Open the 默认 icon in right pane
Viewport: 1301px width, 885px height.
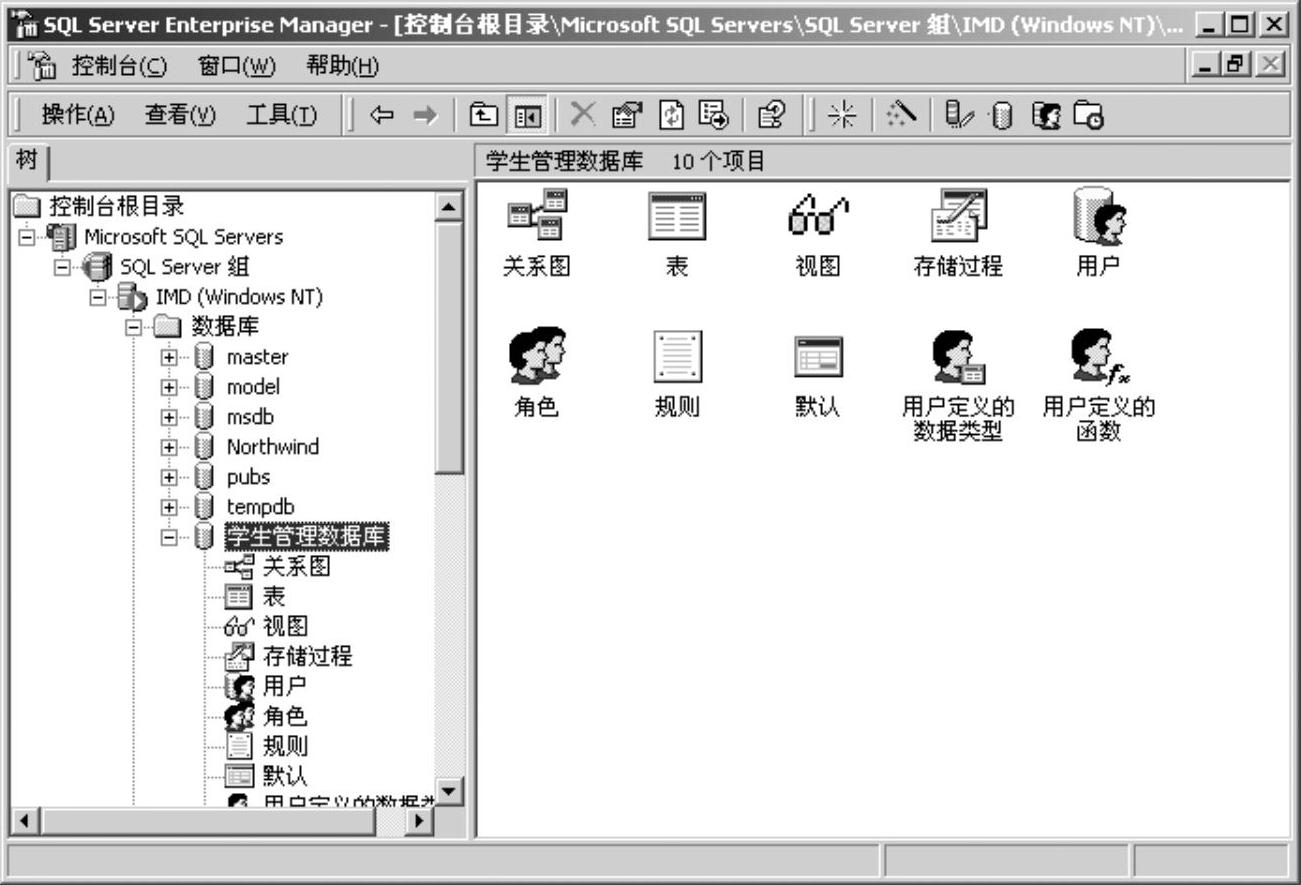tap(818, 357)
